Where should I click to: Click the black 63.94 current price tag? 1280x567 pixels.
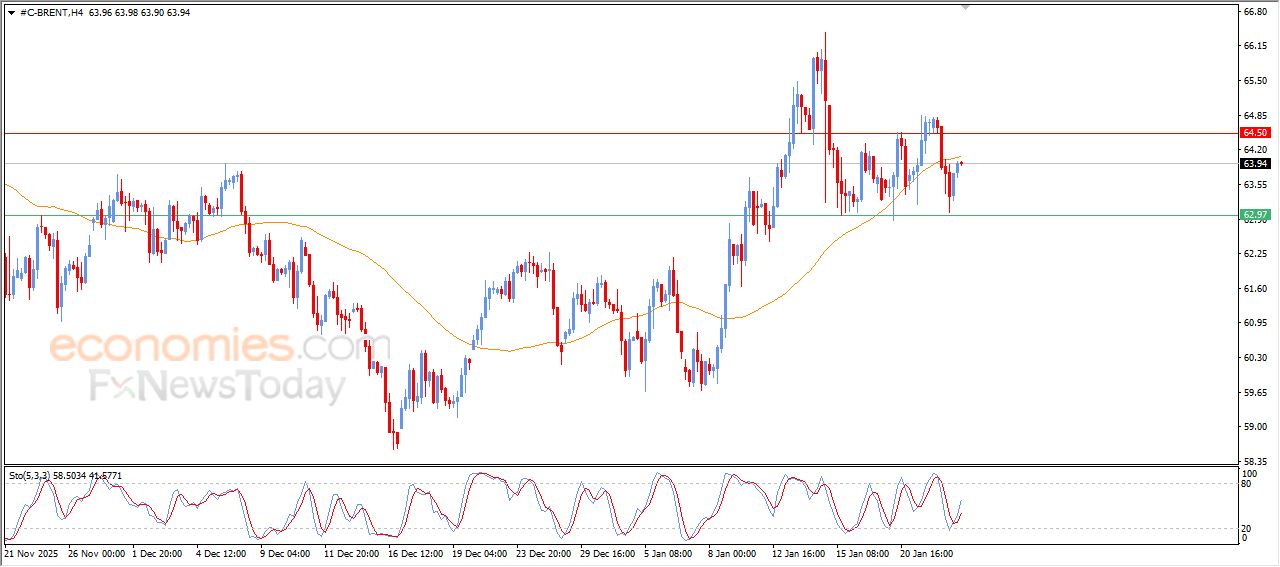[1254, 164]
